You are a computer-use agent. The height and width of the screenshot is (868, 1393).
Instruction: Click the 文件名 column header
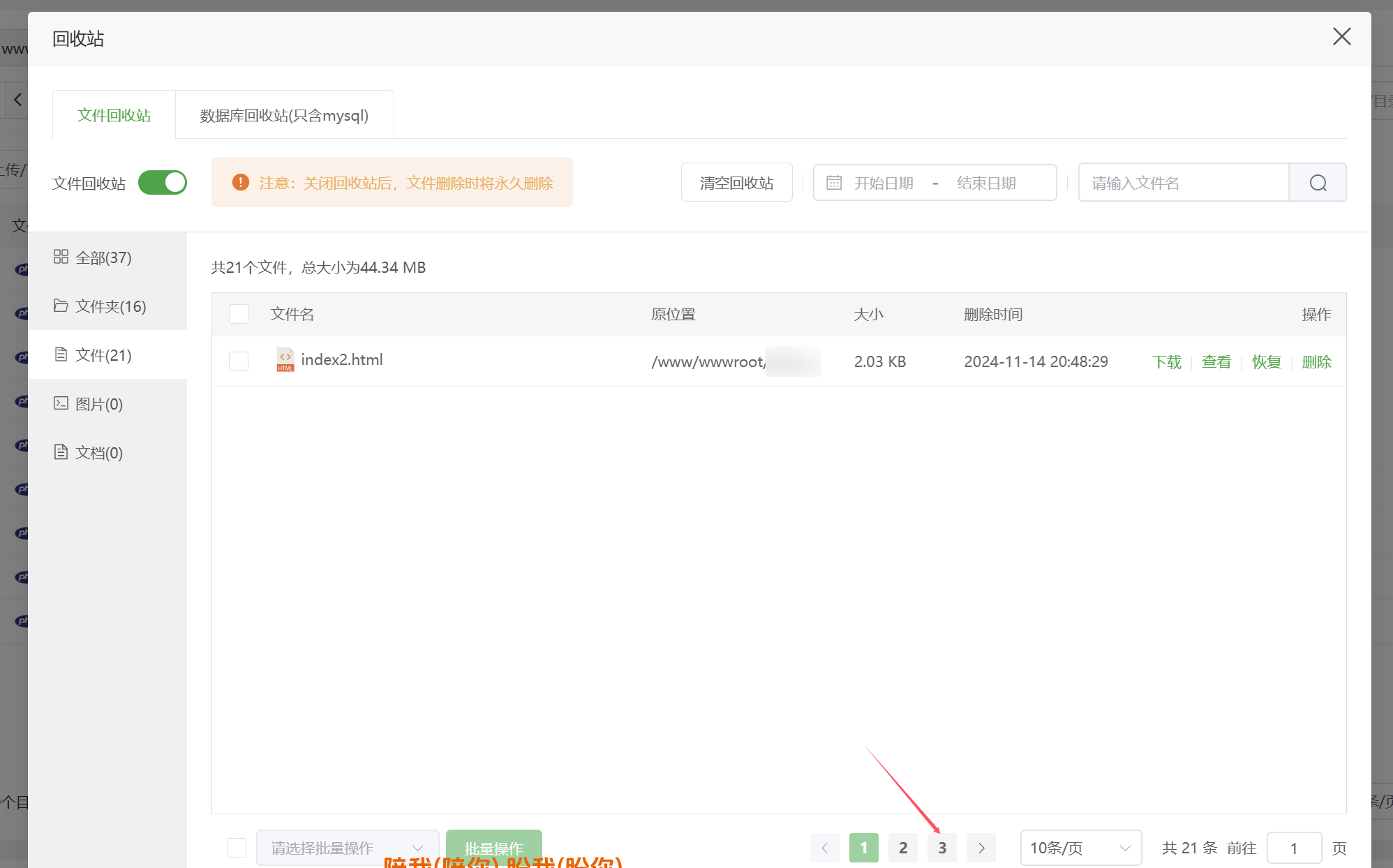292,314
